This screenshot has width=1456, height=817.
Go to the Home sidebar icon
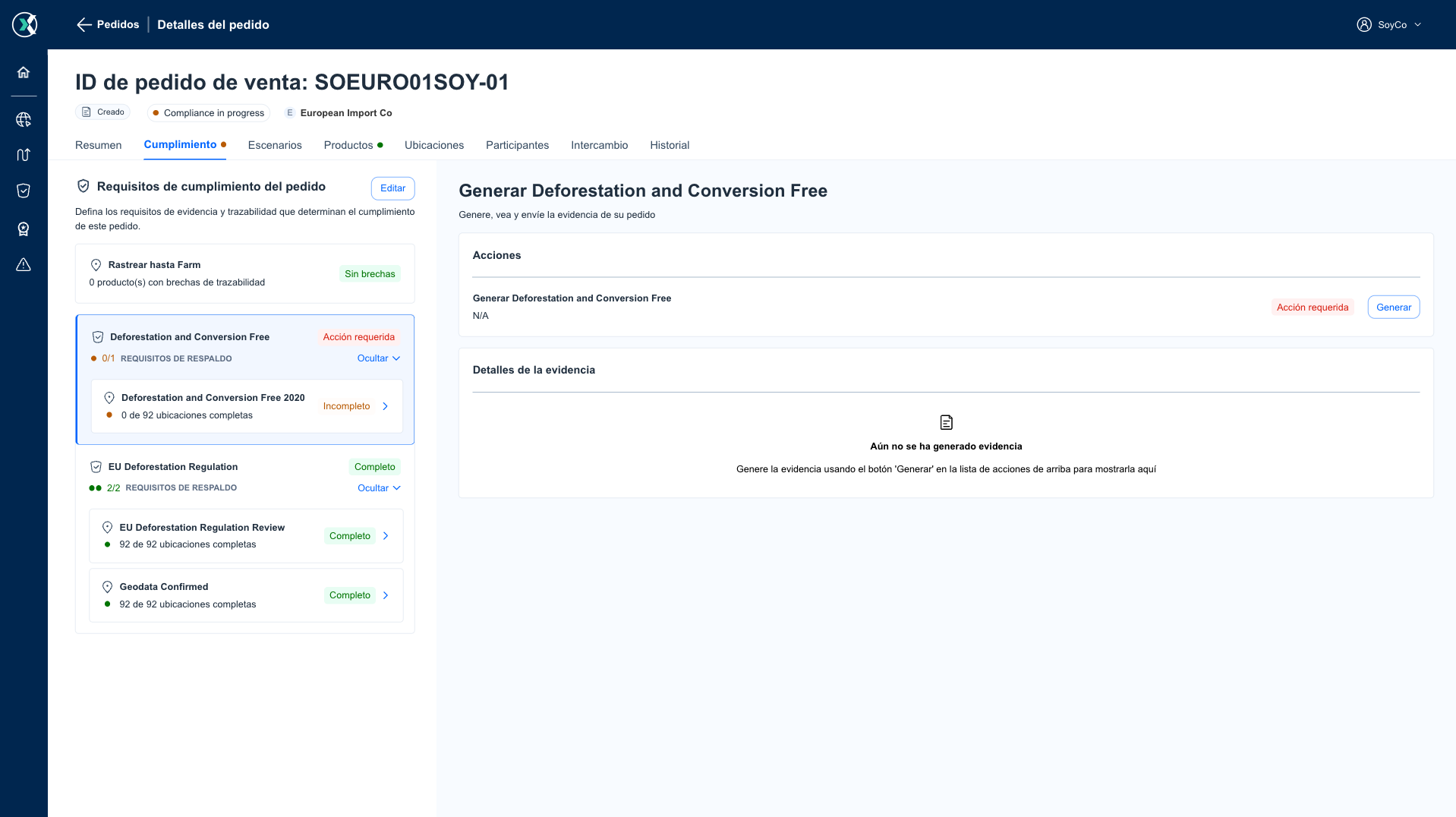(24, 72)
